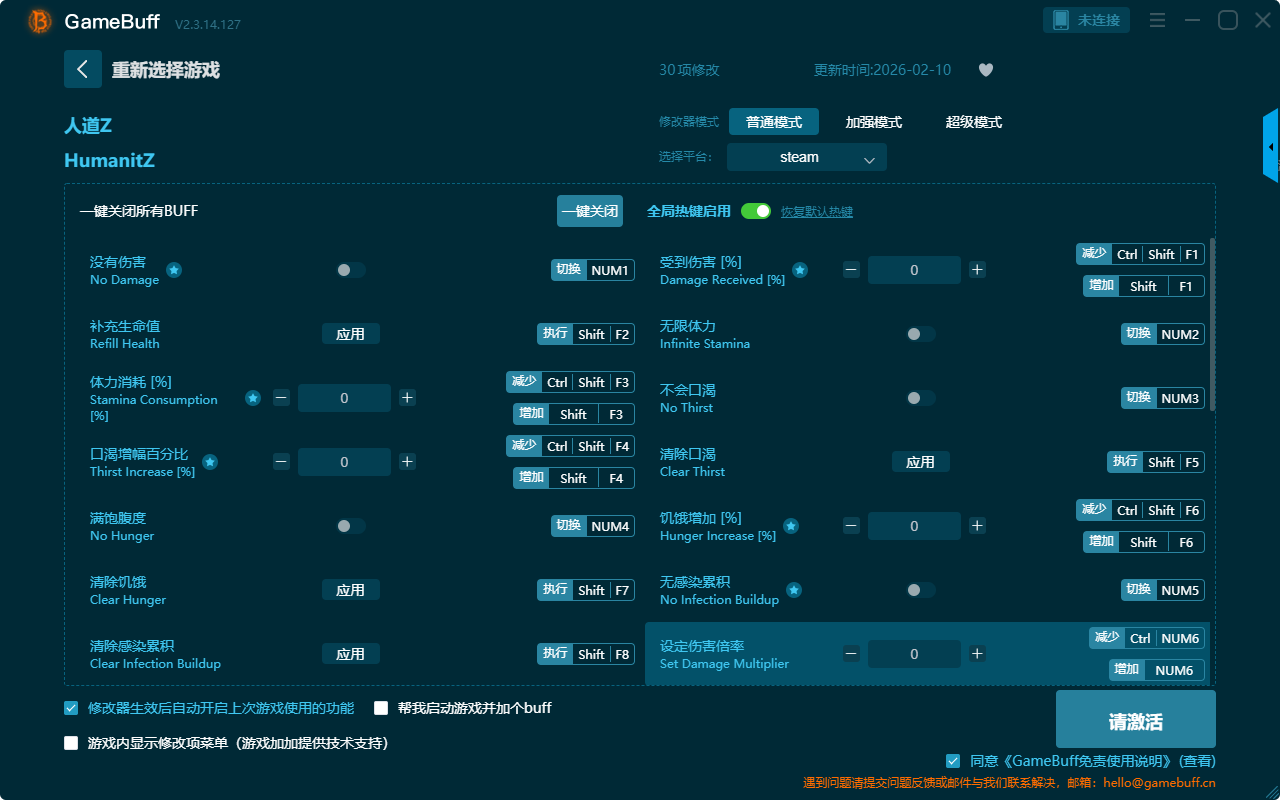Enable the Infinite Stamina switch

tap(920, 334)
